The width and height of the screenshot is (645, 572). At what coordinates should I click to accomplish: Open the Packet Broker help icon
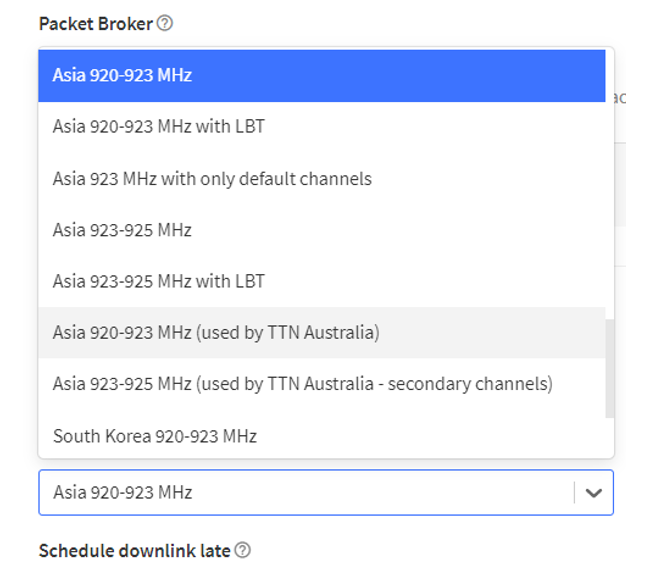[165, 23]
